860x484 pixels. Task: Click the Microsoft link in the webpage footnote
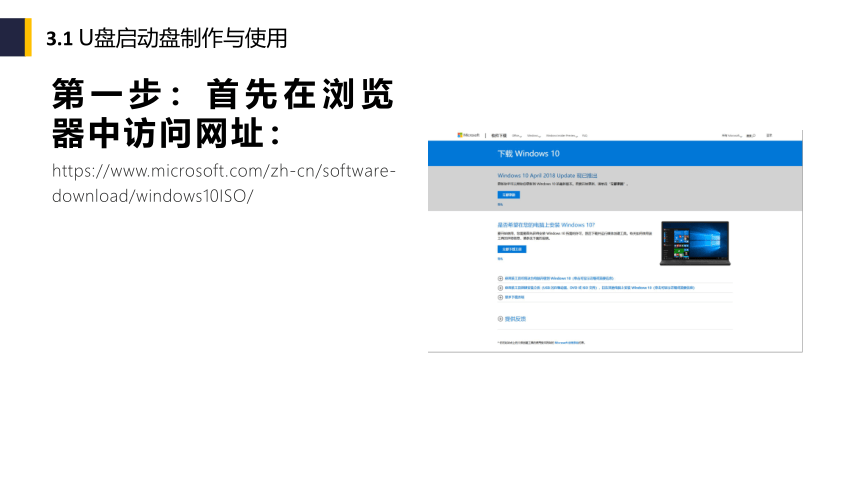point(569,342)
